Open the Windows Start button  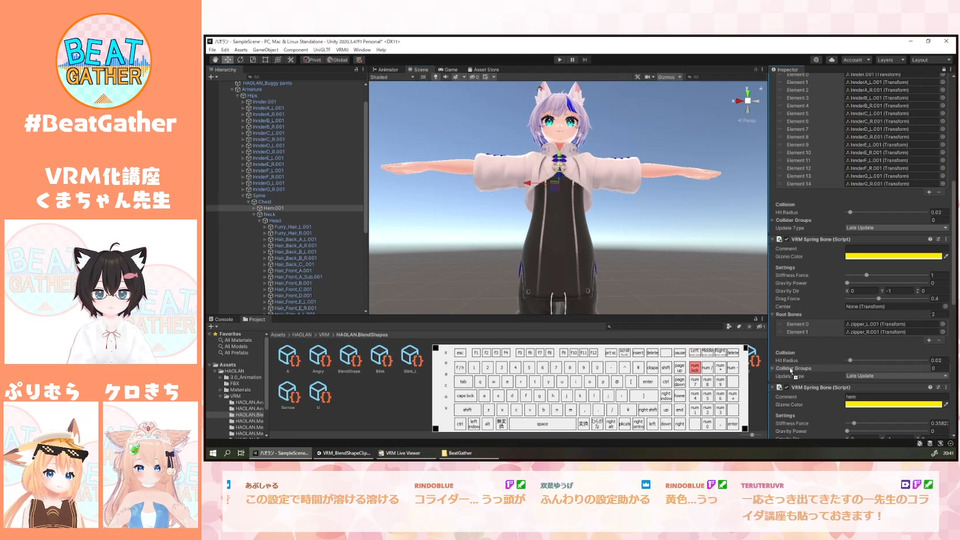[x=213, y=453]
